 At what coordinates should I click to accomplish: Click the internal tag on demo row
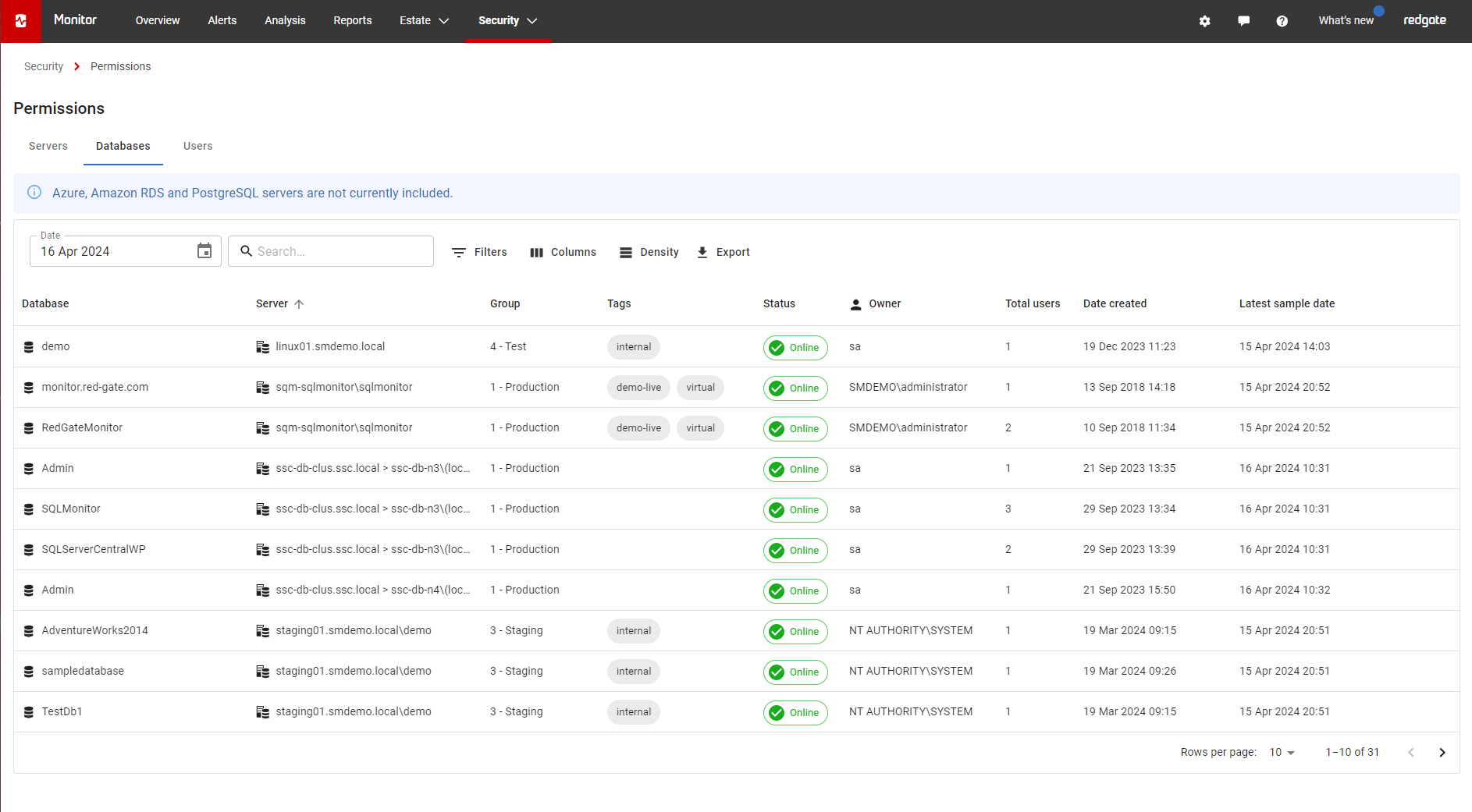(x=634, y=347)
